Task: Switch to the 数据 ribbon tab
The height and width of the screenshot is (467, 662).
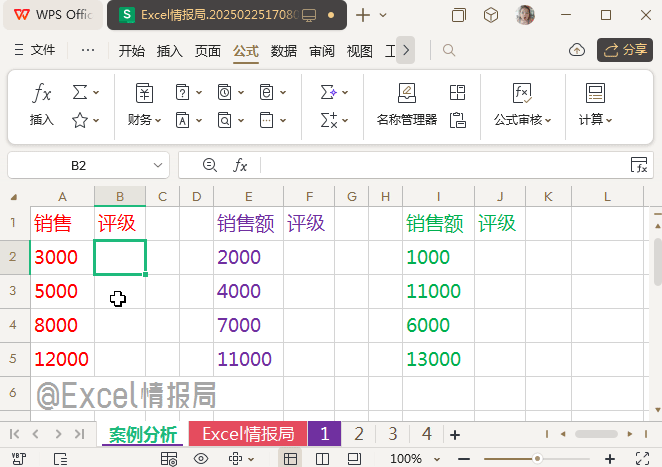Action: coord(284,51)
